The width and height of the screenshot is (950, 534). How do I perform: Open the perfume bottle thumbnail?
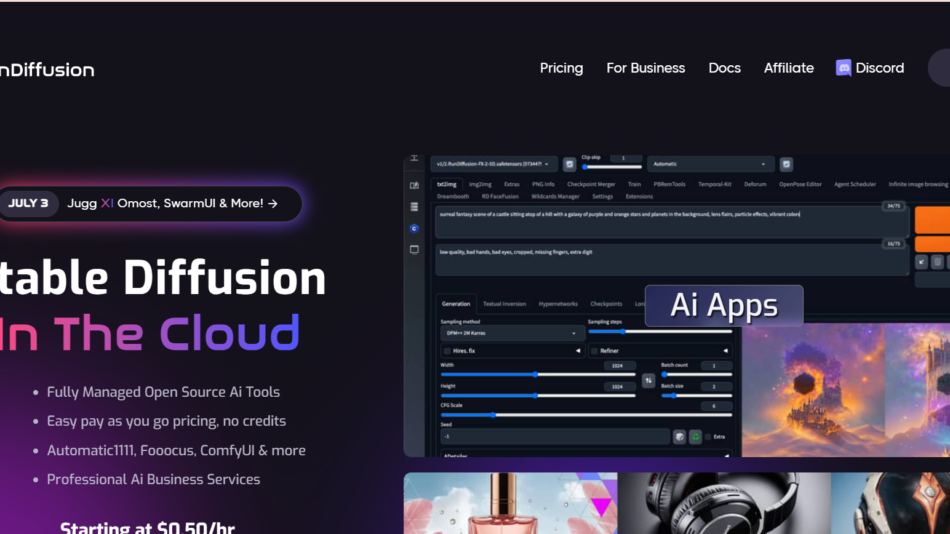[x=510, y=503]
